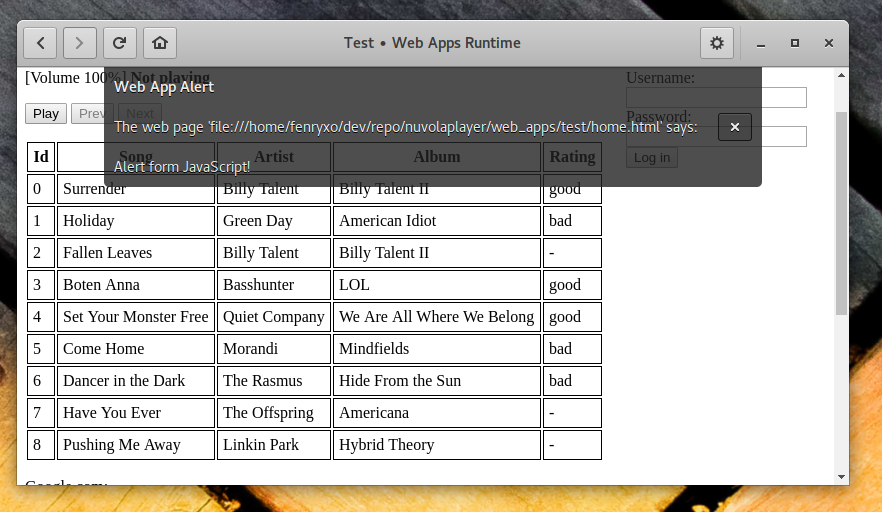Click the 'American Idiot' album cell

coord(437,221)
